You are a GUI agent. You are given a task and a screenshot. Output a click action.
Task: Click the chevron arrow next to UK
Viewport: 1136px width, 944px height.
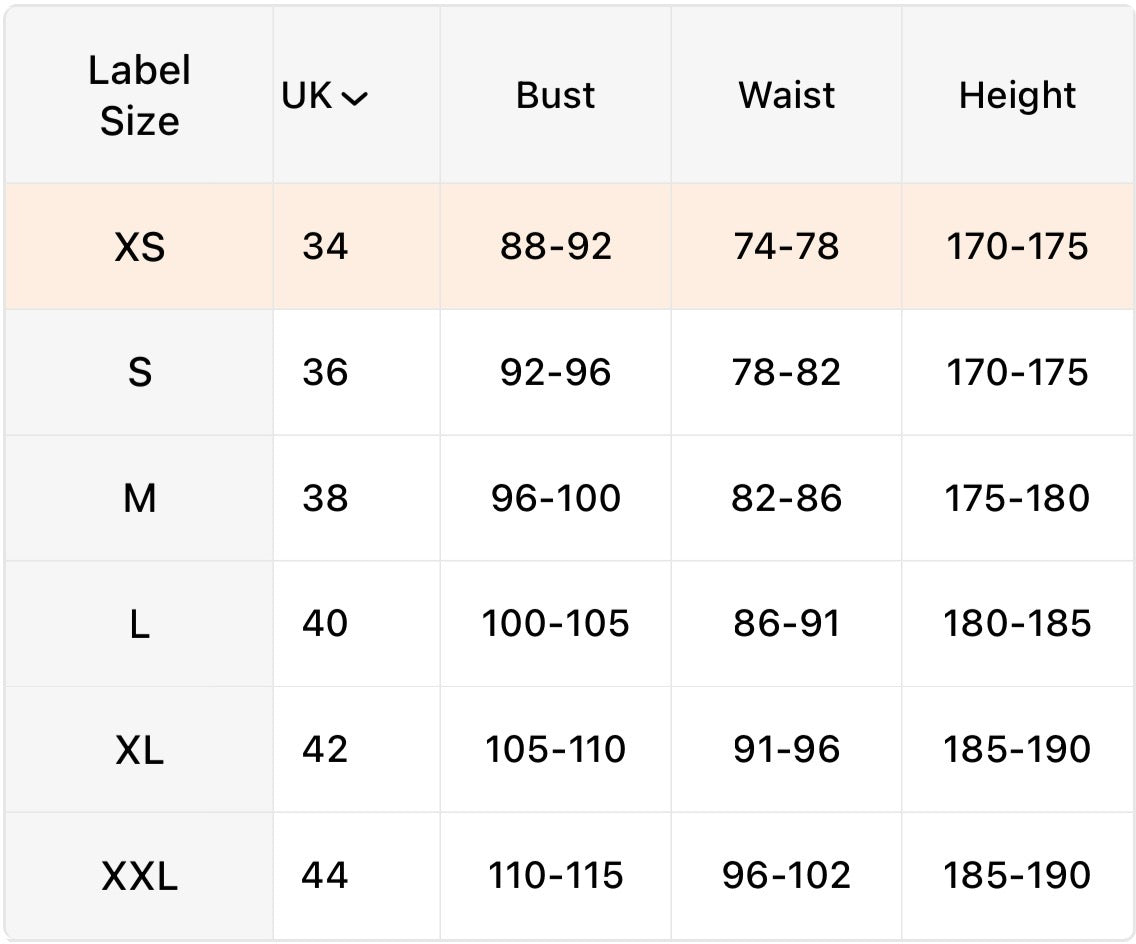[x=354, y=98]
